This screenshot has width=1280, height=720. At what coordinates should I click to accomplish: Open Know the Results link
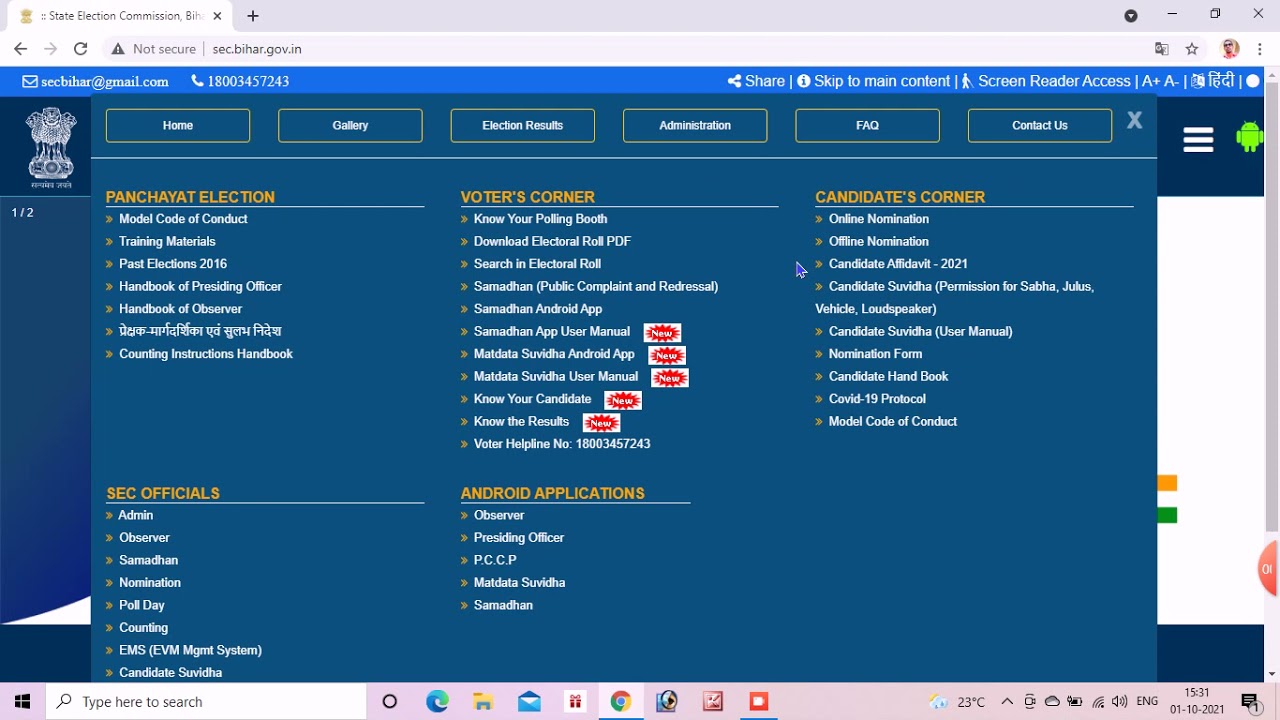click(x=521, y=421)
